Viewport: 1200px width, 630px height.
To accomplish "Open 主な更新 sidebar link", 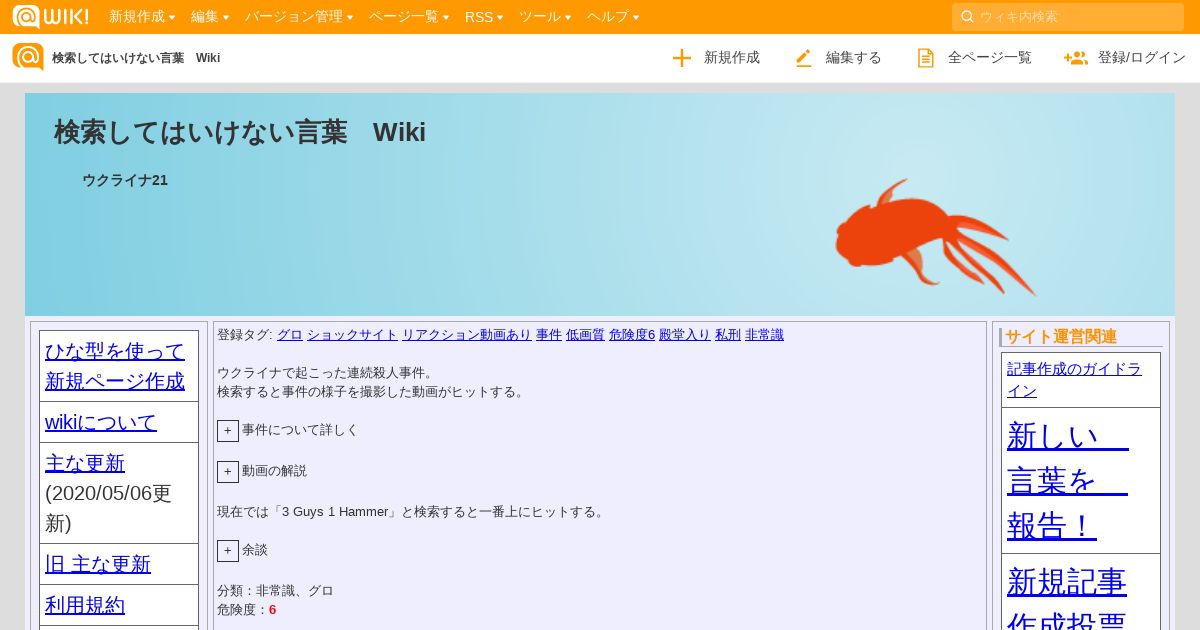I will (x=85, y=463).
